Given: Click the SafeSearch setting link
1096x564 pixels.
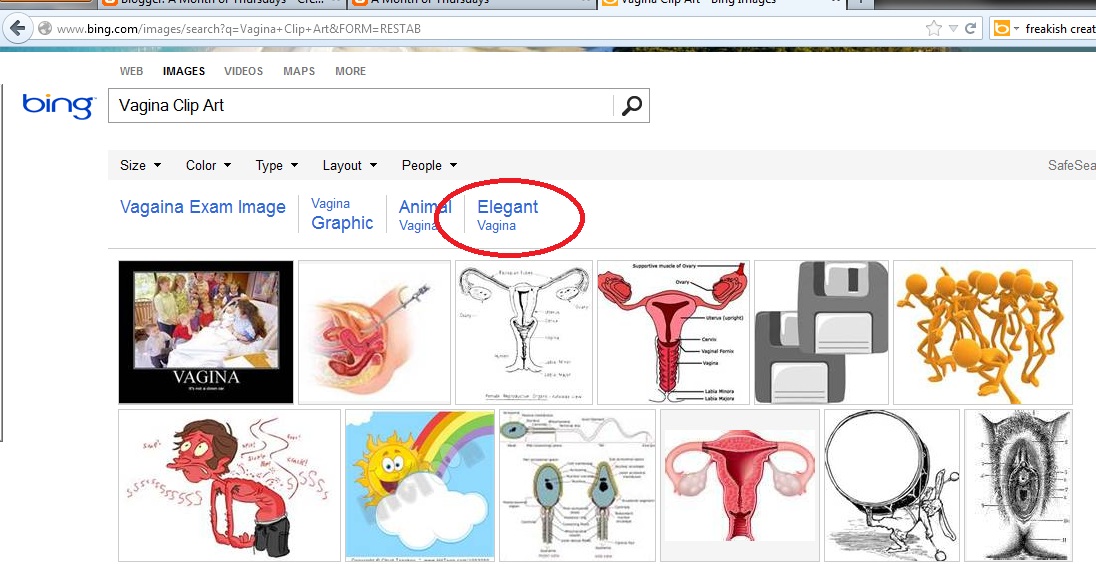Looking at the screenshot, I should pos(1072,166).
